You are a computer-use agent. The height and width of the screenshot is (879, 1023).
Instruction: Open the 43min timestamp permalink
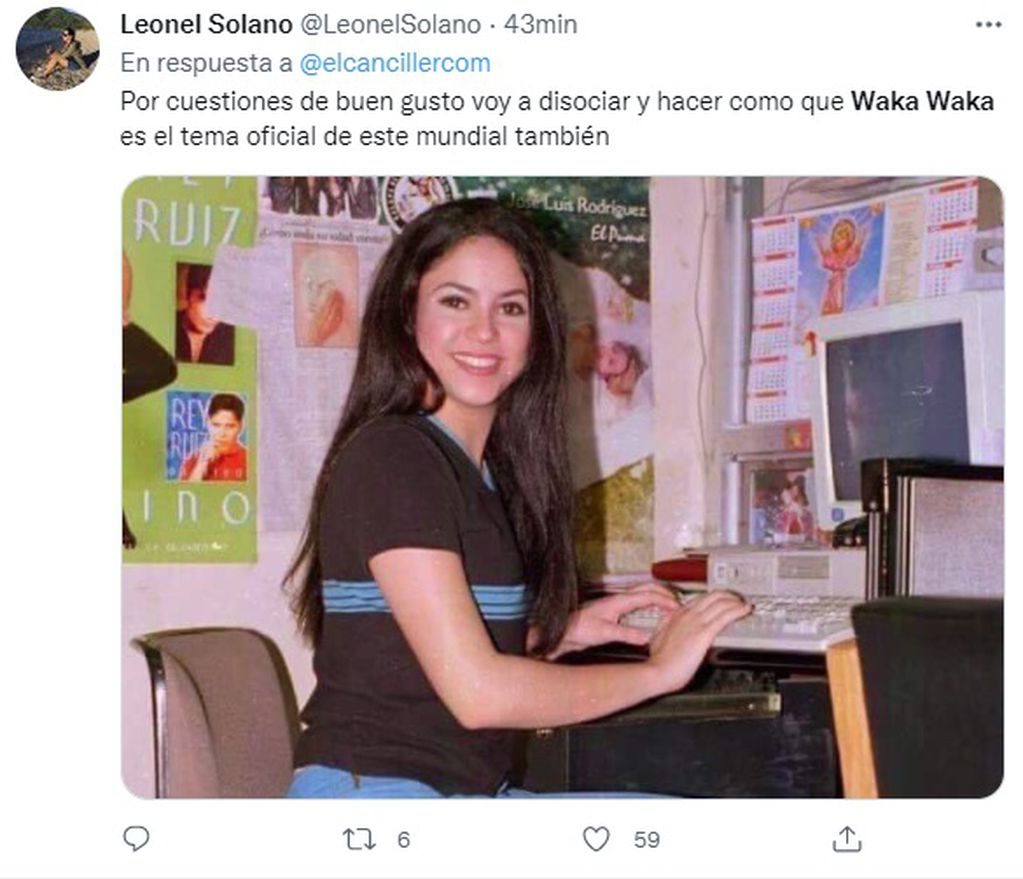(x=540, y=25)
